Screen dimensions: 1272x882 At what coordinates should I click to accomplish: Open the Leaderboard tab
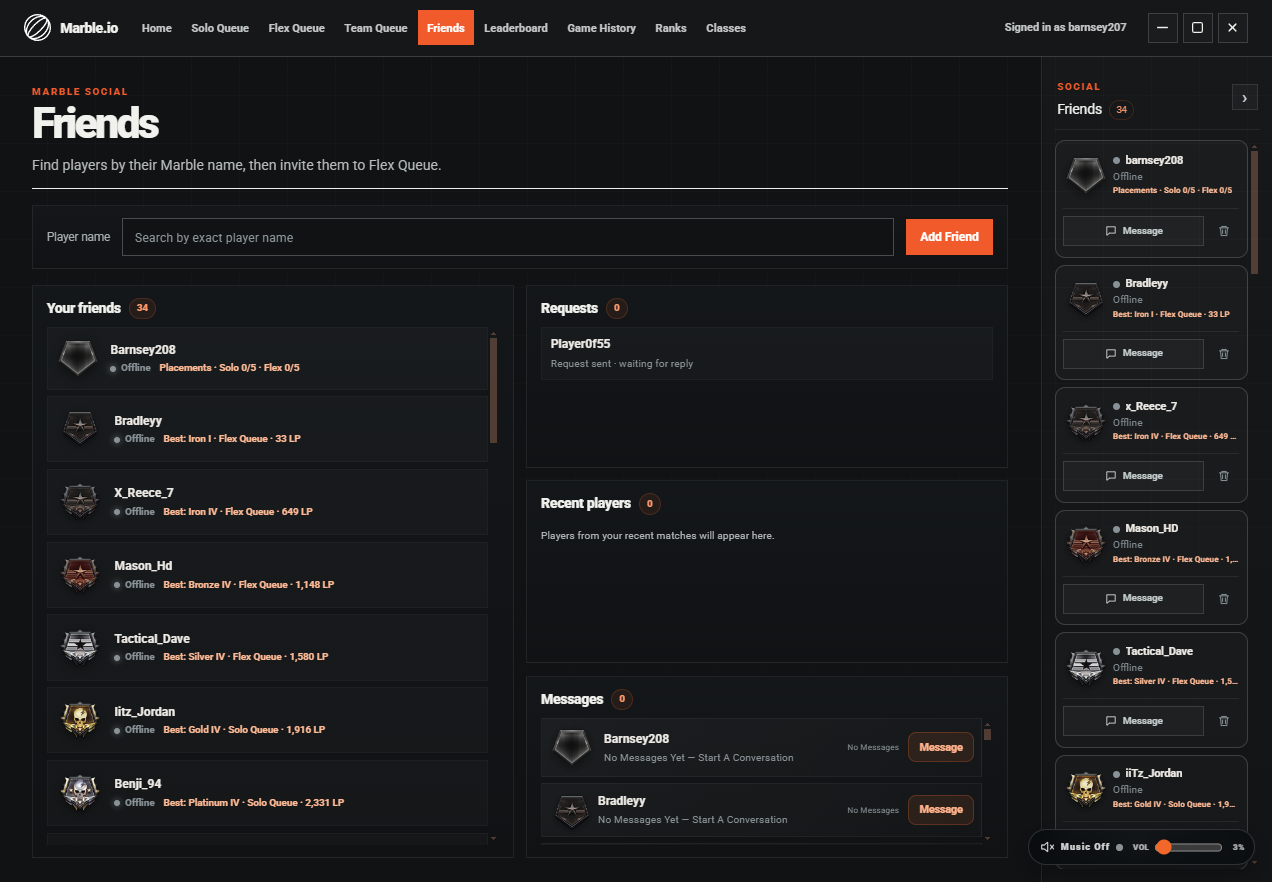pyautogui.click(x=516, y=28)
